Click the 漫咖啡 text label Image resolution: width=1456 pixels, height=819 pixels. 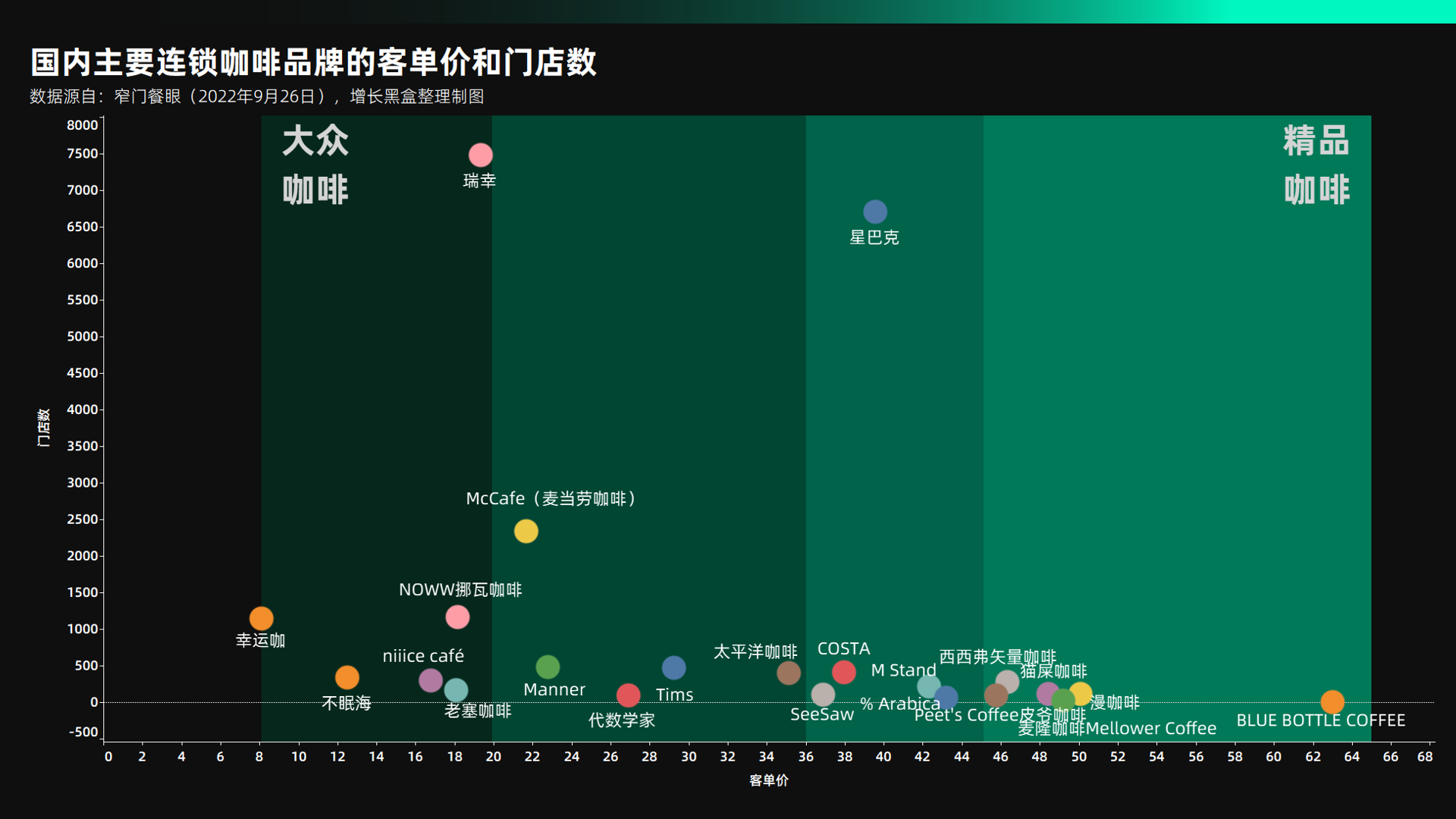[x=1115, y=702]
